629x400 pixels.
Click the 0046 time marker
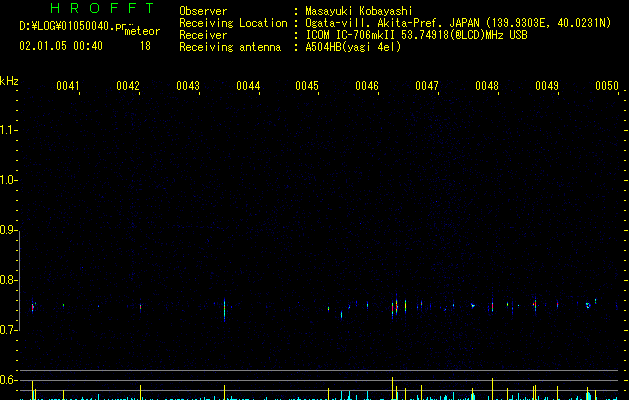coord(367,86)
